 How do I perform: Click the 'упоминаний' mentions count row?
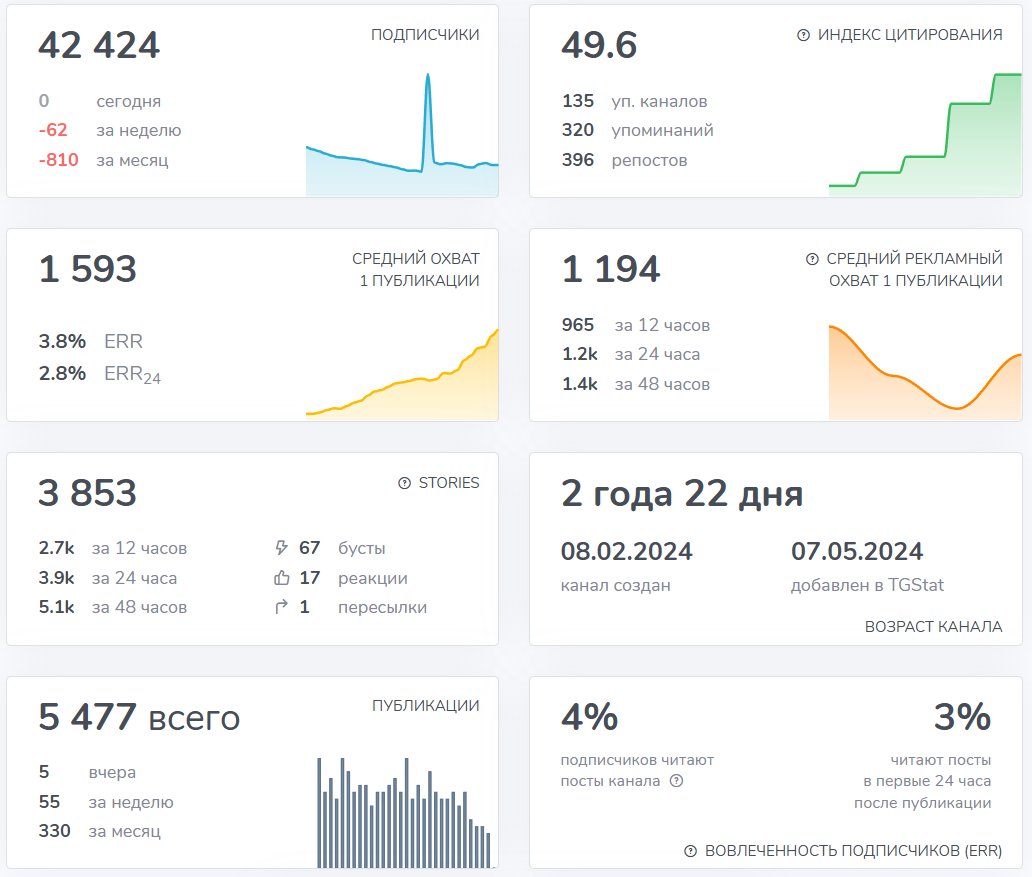tap(638, 130)
